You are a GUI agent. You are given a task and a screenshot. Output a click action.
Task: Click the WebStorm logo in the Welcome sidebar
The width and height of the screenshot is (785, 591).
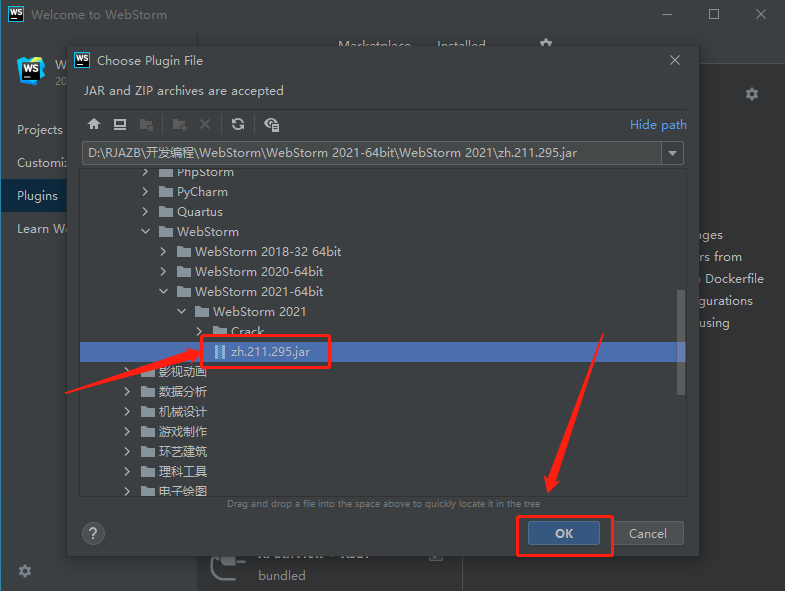coord(31,70)
